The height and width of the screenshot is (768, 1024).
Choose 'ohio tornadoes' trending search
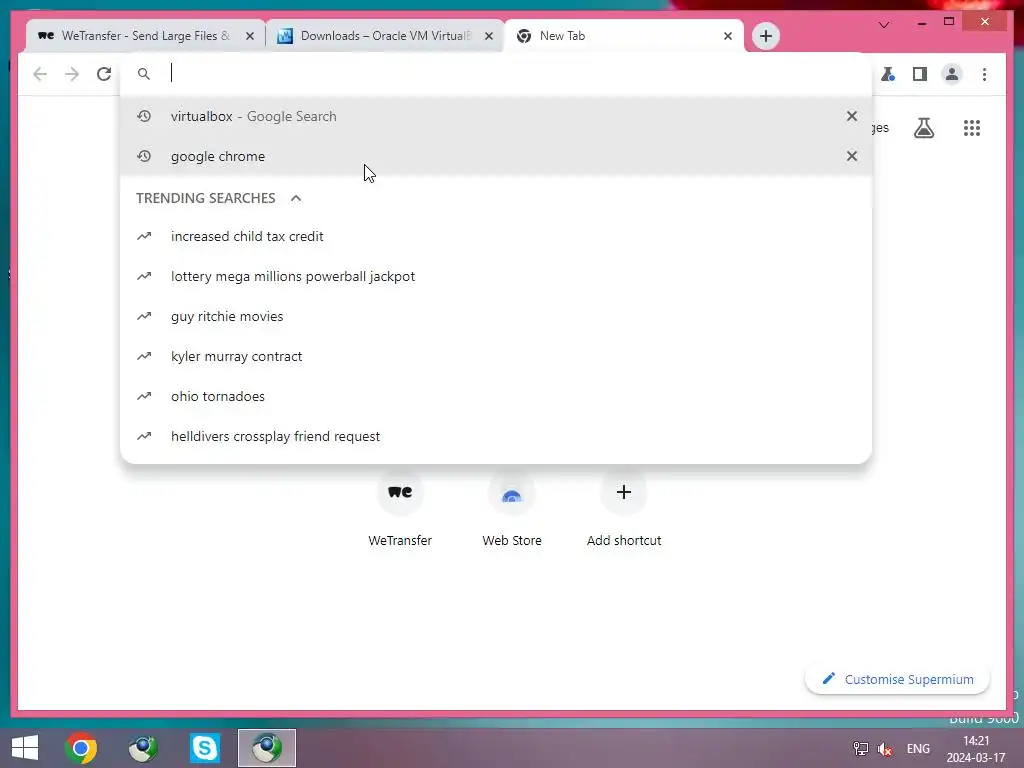[496, 396]
